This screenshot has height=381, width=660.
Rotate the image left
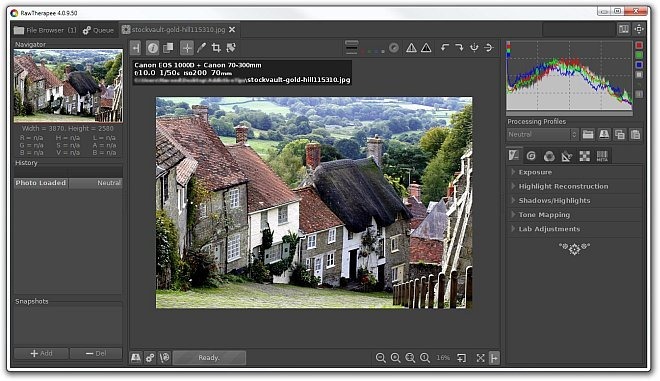445,48
